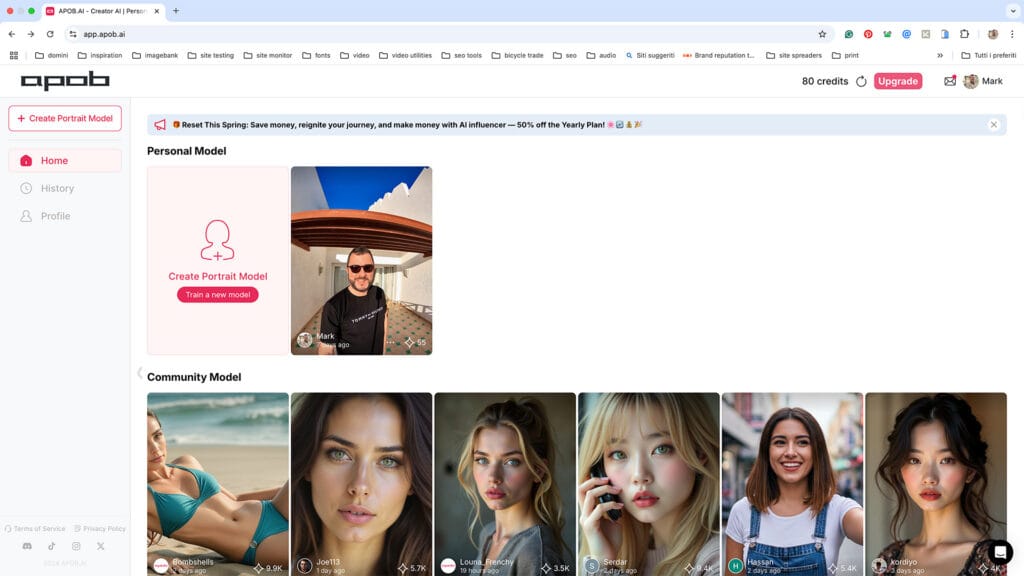The height and width of the screenshot is (576, 1024).
Task: Collapse the left sidebar with the arrow handle
Action: [x=139, y=373]
